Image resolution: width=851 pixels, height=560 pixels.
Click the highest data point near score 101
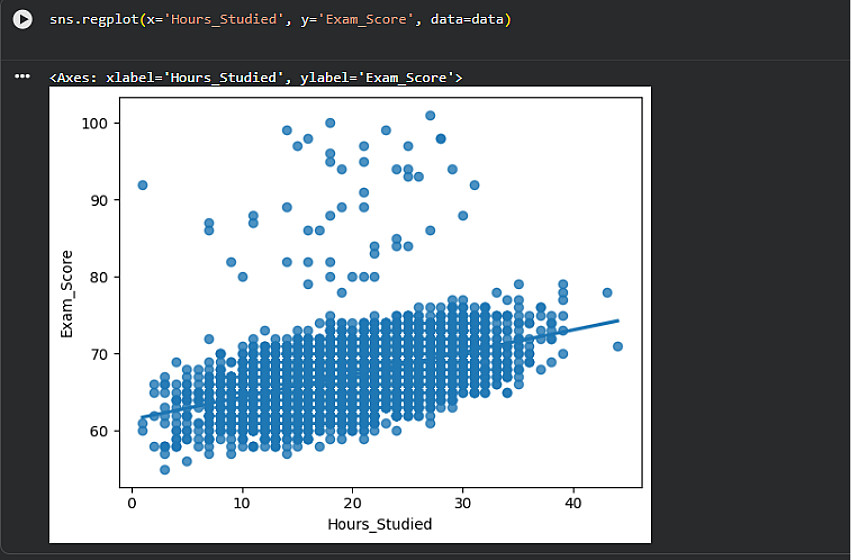(430, 115)
